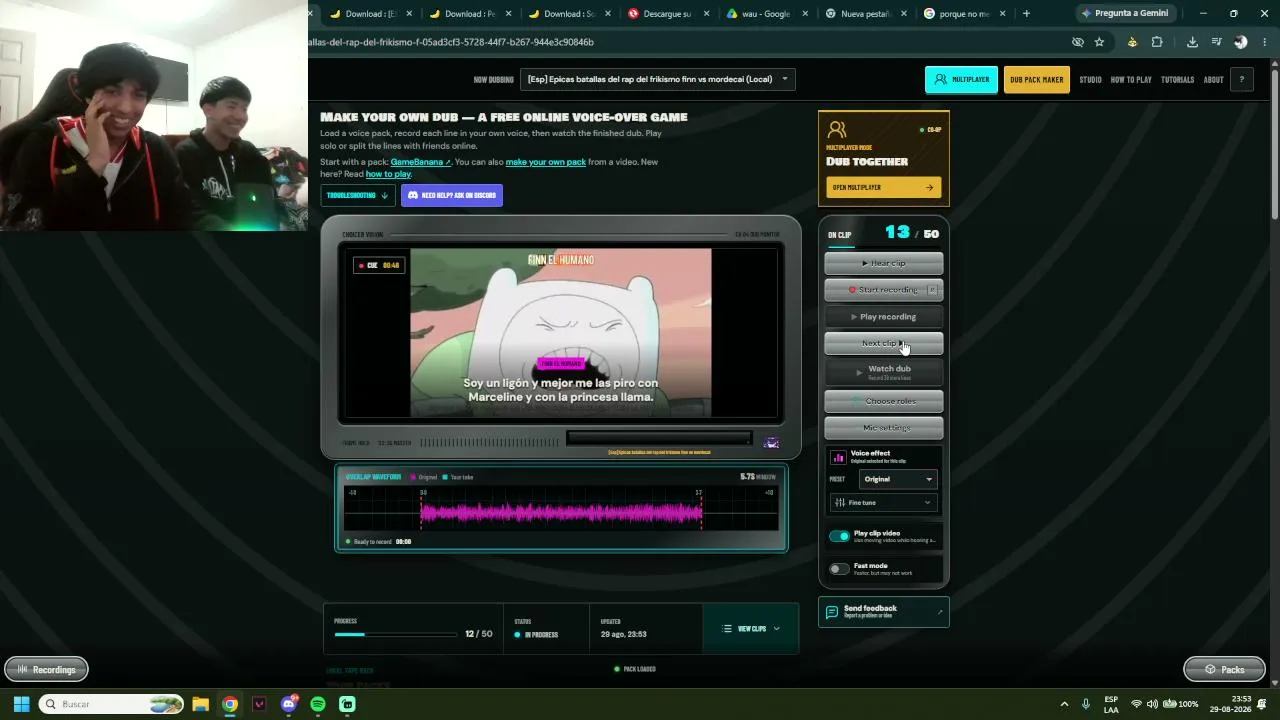Open File Explorer from the taskbar
The width and height of the screenshot is (1280, 720).
click(x=200, y=704)
